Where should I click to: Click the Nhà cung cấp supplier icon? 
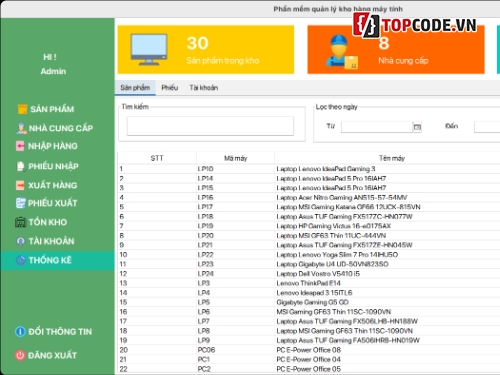tap(22, 128)
